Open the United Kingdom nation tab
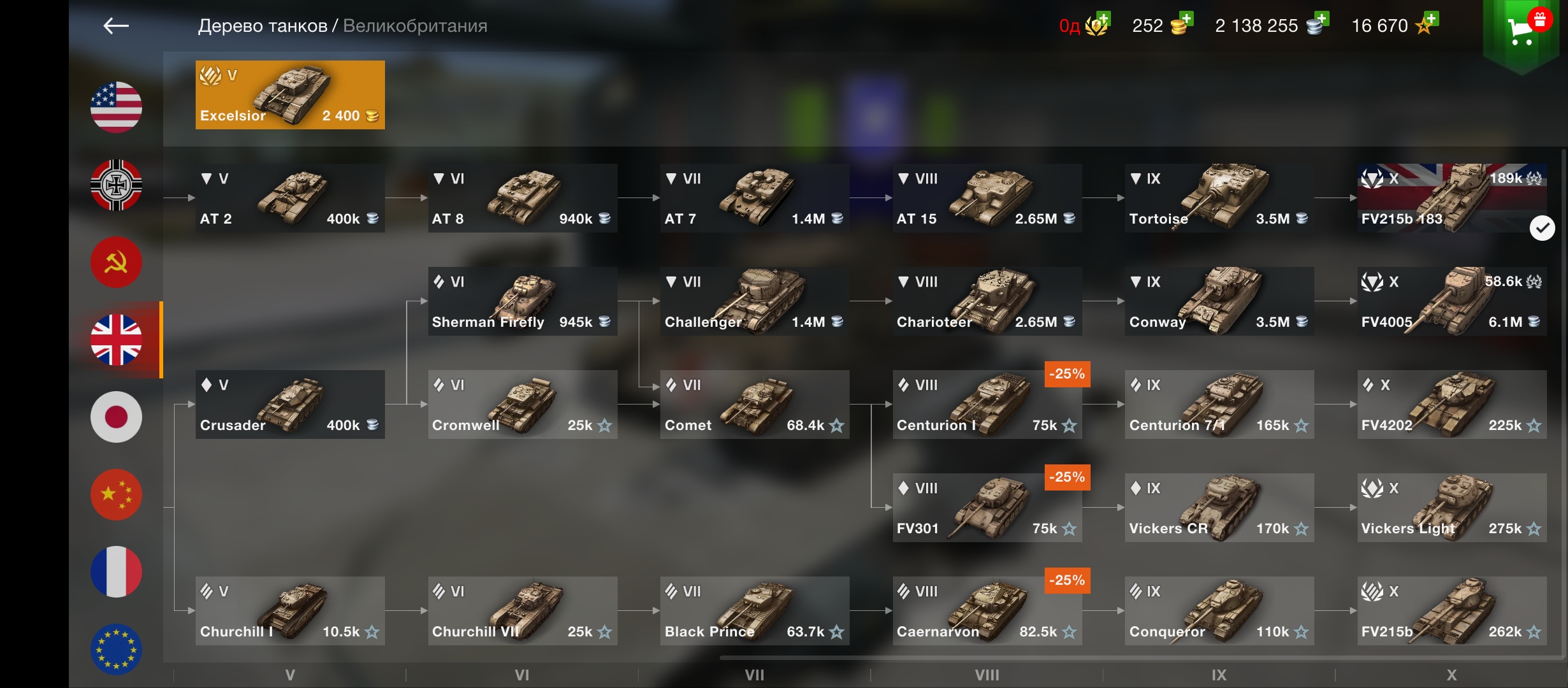1568x688 pixels. 116,340
